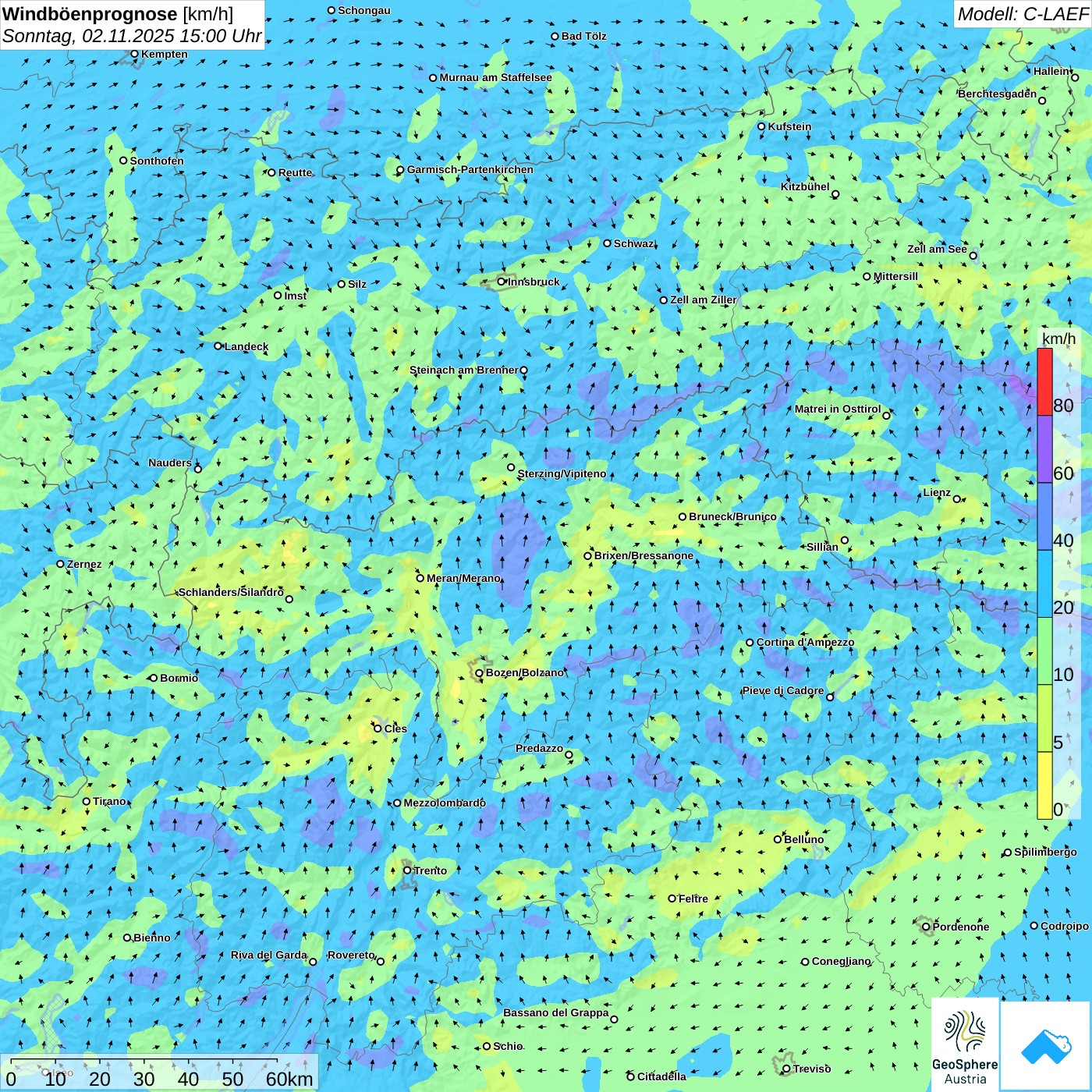The height and width of the screenshot is (1092, 1092).
Task: Click the Treviso town label
Action: [x=812, y=1069]
